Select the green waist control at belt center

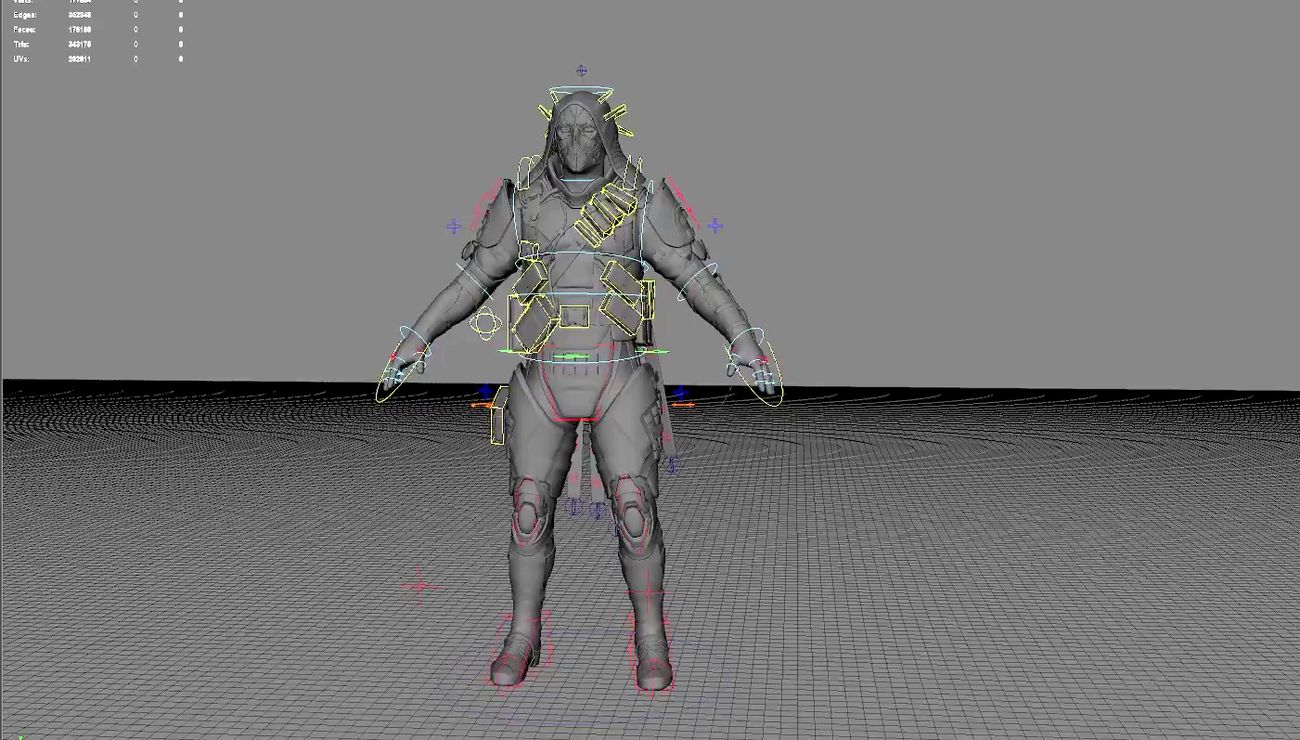pos(571,355)
